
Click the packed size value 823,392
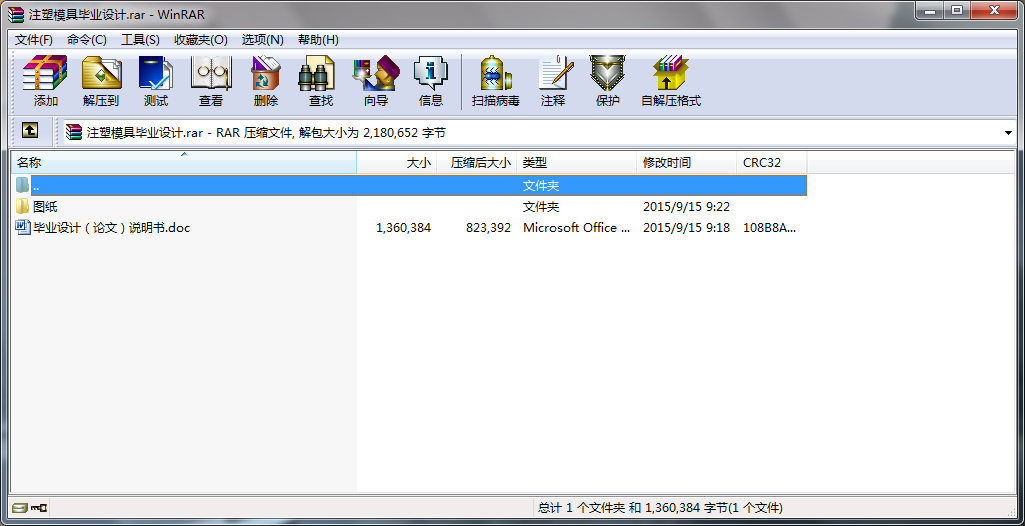[x=489, y=228]
